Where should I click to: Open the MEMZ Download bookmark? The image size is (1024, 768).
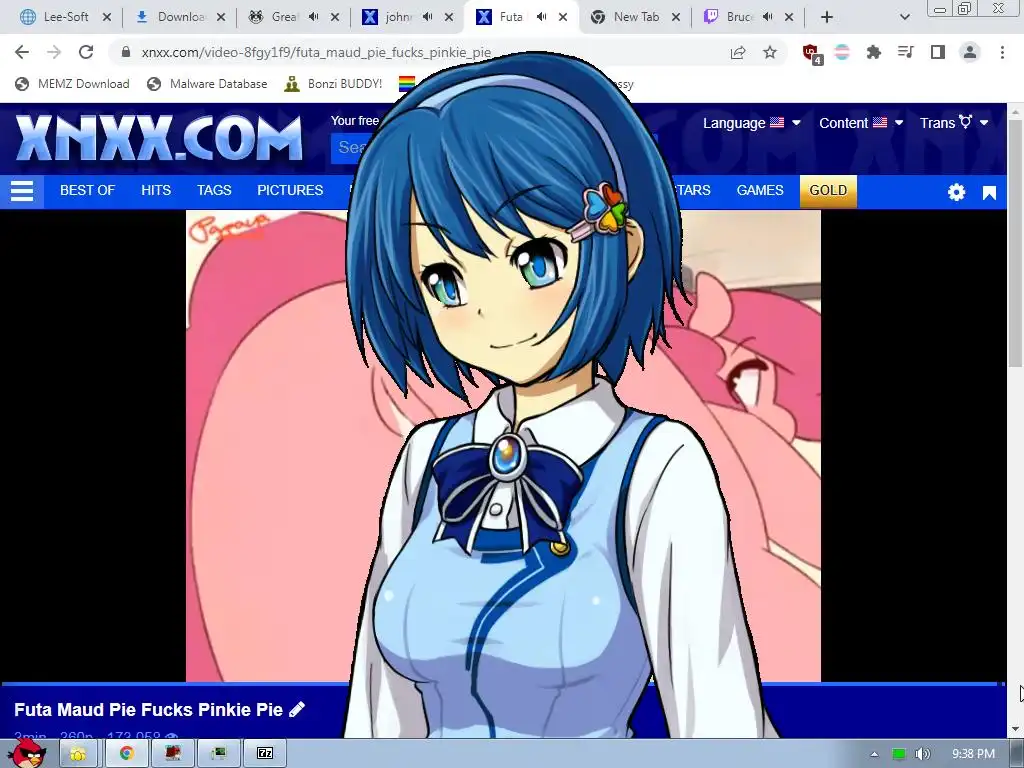pyautogui.click(x=72, y=84)
